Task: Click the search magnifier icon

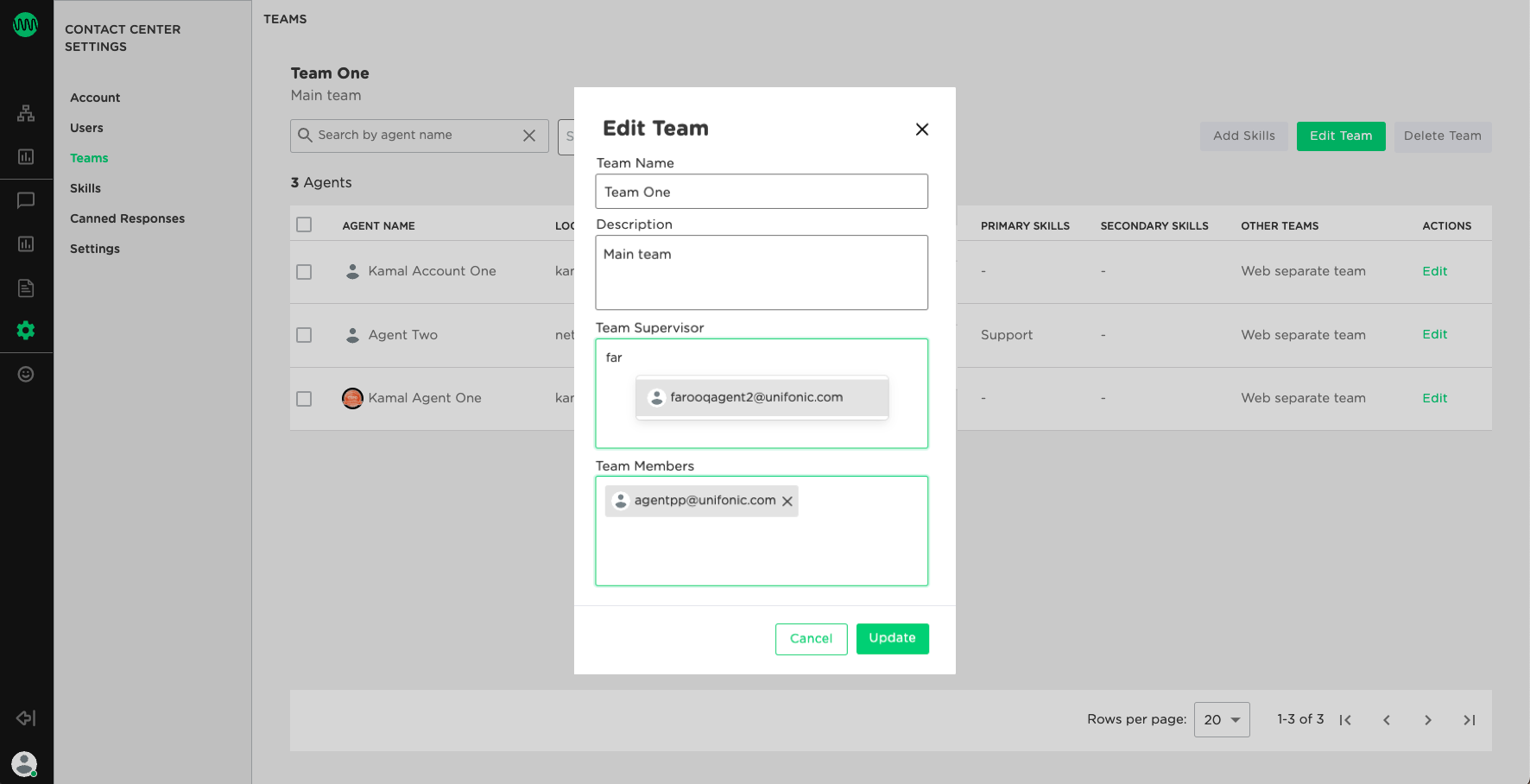Action: (305, 136)
